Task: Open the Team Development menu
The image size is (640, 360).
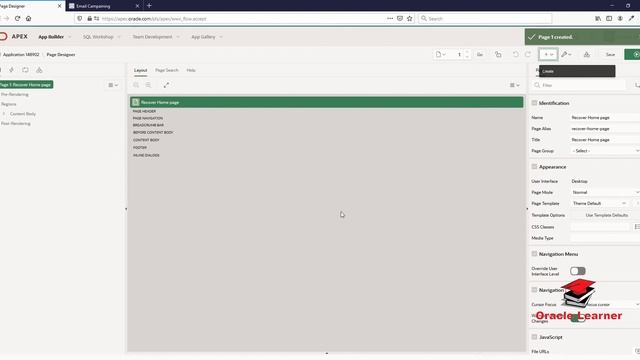Action: [x=156, y=37]
